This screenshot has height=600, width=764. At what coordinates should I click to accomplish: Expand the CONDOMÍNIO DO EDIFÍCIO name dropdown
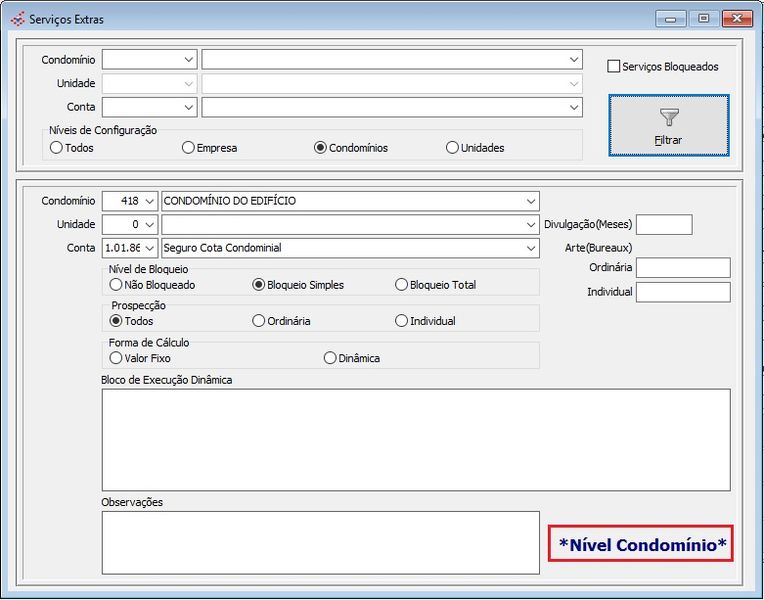pyautogui.click(x=530, y=201)
